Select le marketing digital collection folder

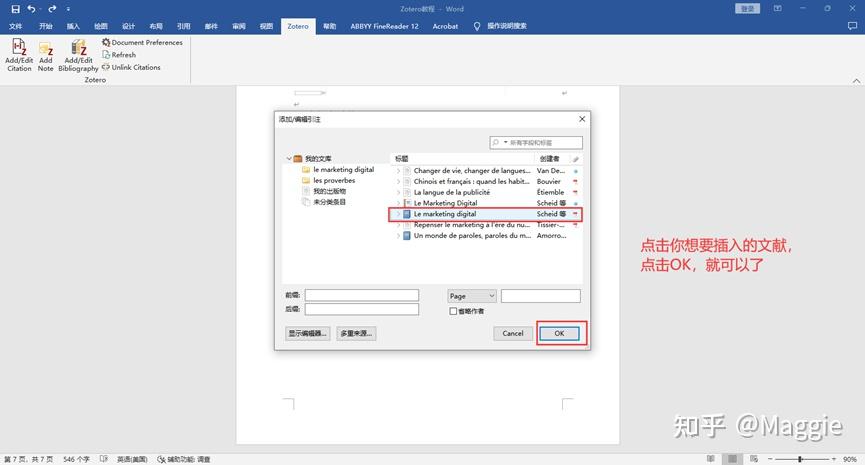[x=338, y=169]
